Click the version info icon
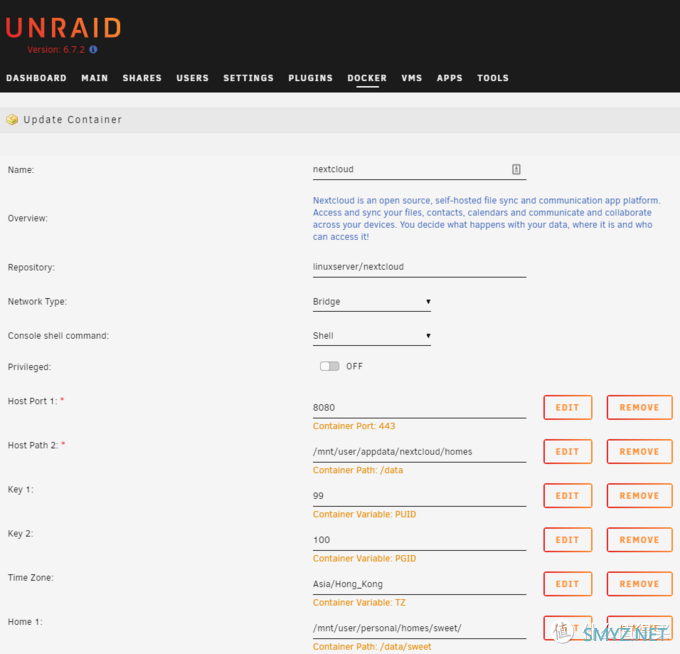This screenshot has height=654, width=680. tap(93, 49)
